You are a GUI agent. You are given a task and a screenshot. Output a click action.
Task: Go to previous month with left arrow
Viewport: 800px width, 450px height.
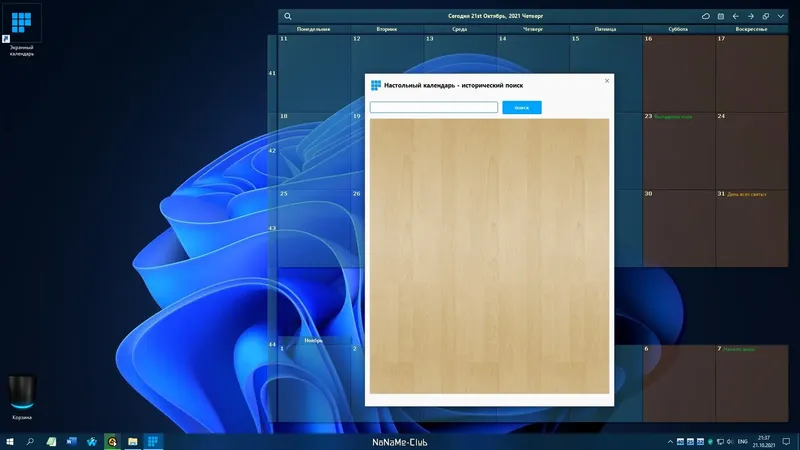click(736, 16)
